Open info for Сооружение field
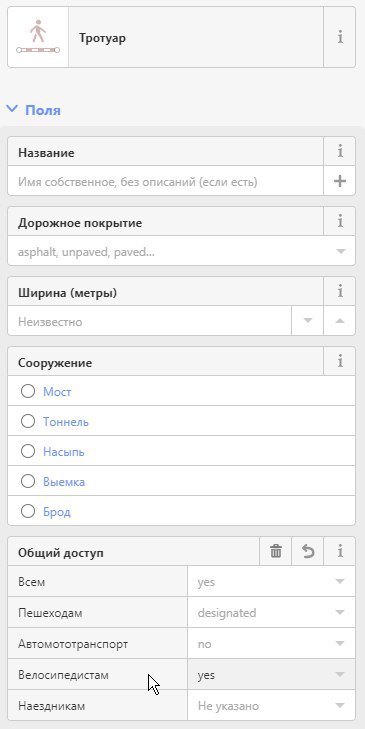 [340, 361]
